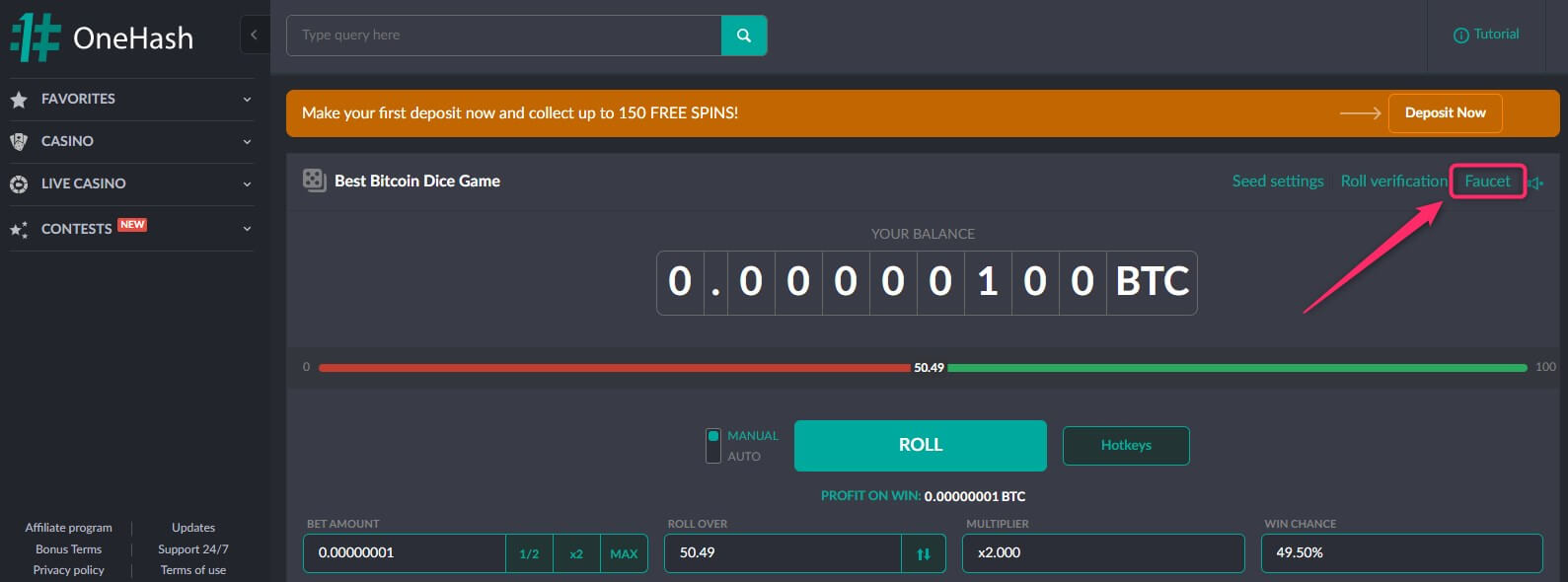Open Seed settings link
Image resolution: width=1568 pixels, height=582 pixels.
1278,182
